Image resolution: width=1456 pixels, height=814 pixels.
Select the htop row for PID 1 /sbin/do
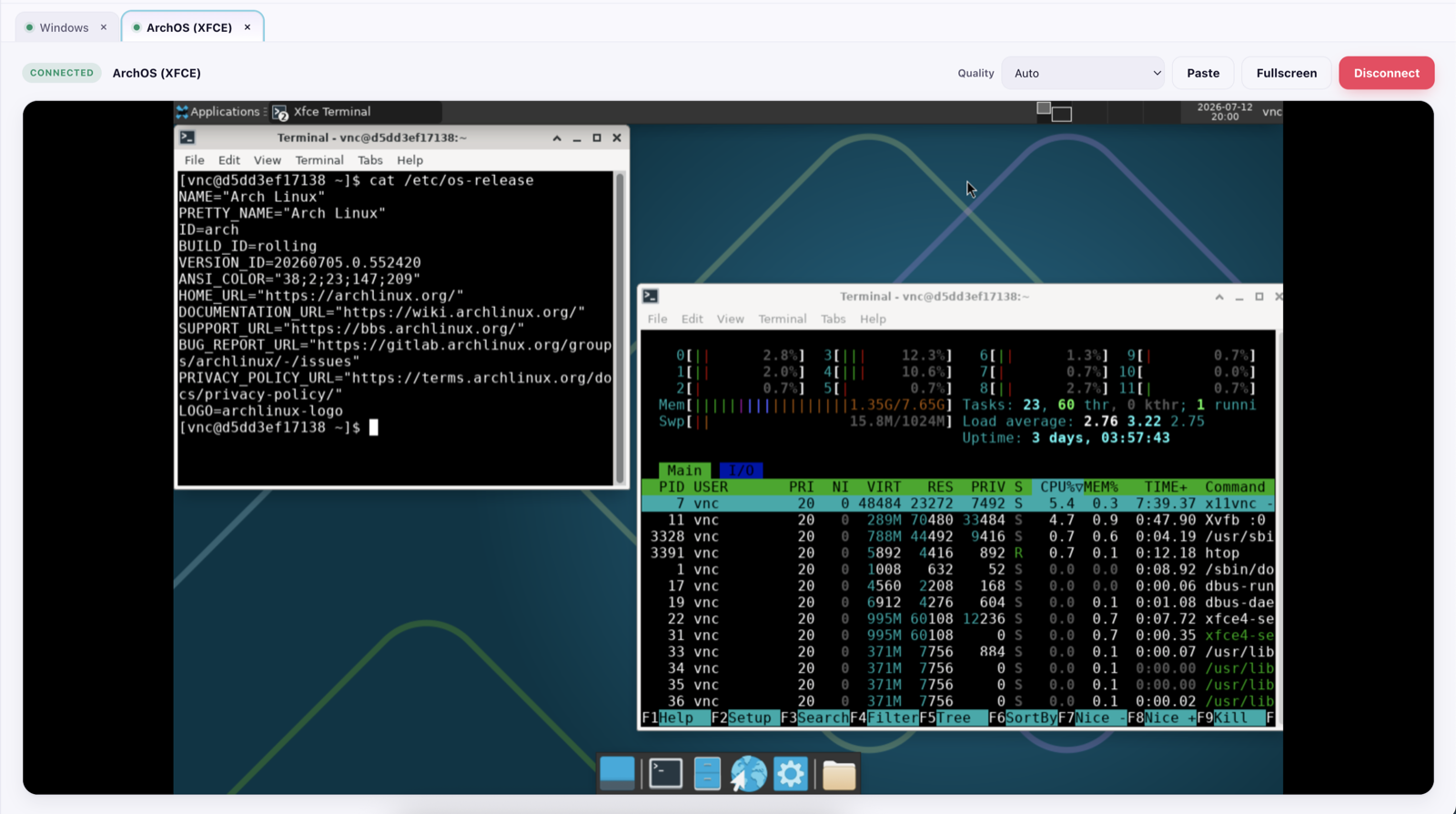tap(958, 569)
